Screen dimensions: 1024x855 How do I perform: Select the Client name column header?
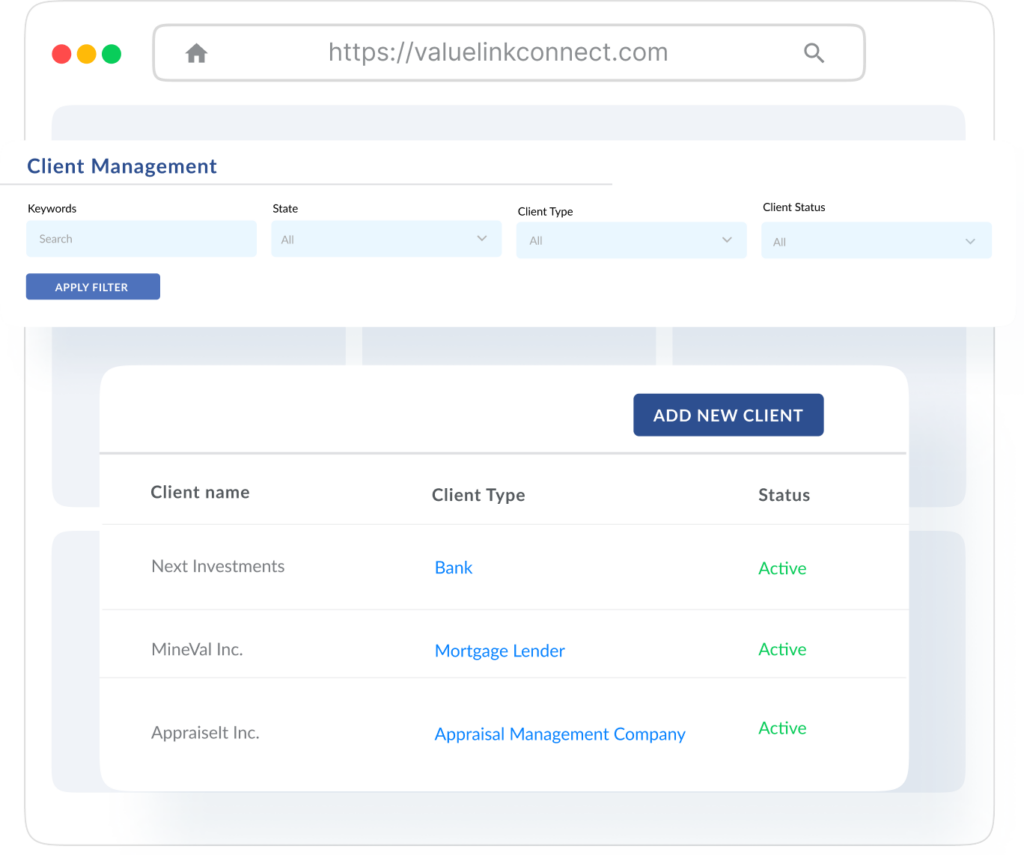[199, 492]
